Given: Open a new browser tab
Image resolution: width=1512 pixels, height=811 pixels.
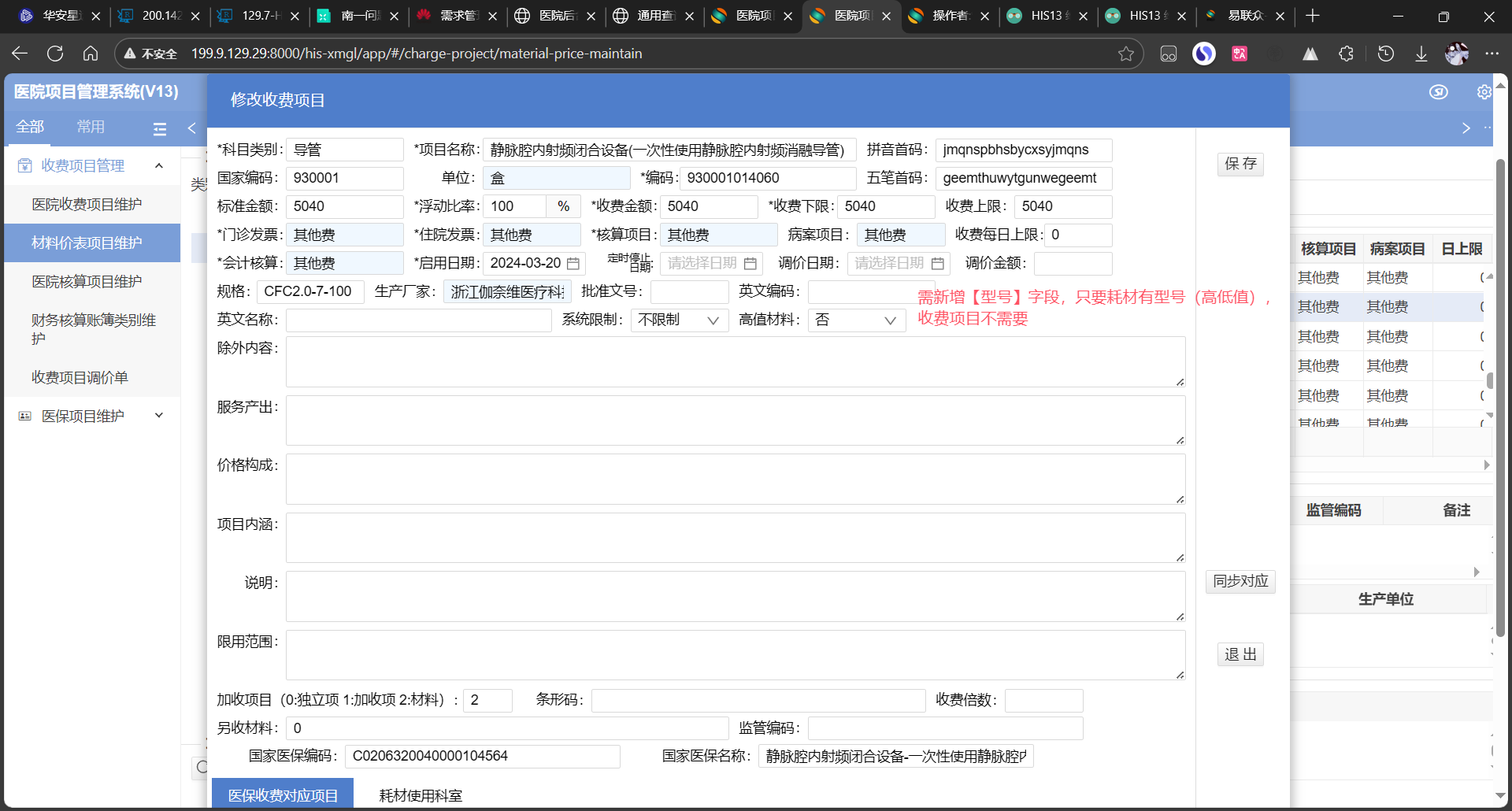Looking at the screenshot, I should [1313, 16].
